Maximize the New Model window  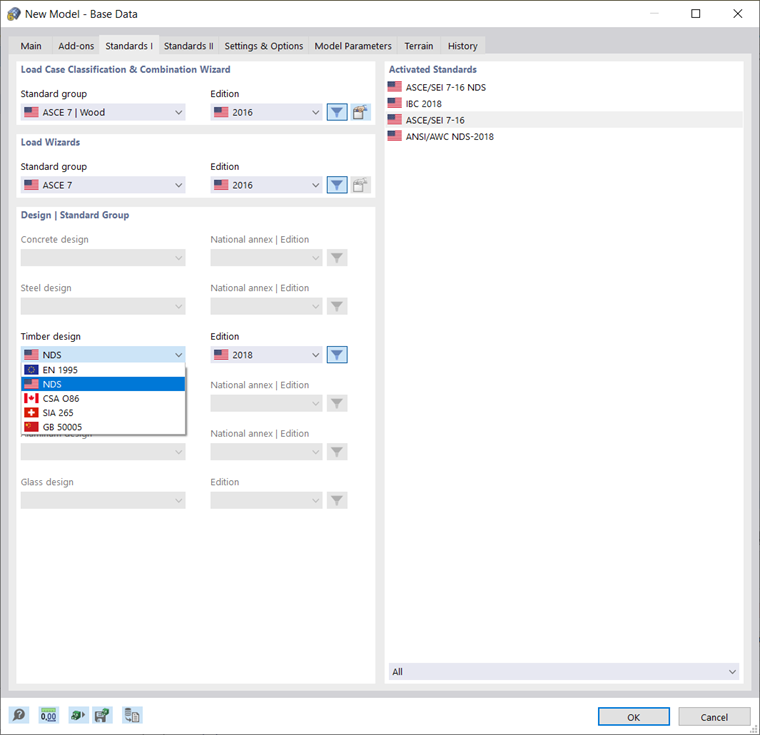click(696, 14)
